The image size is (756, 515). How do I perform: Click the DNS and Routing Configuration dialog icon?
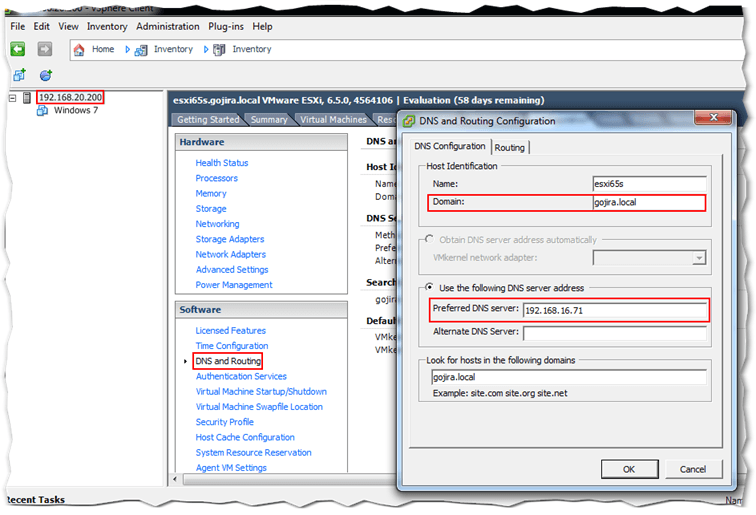pos(408,121)
